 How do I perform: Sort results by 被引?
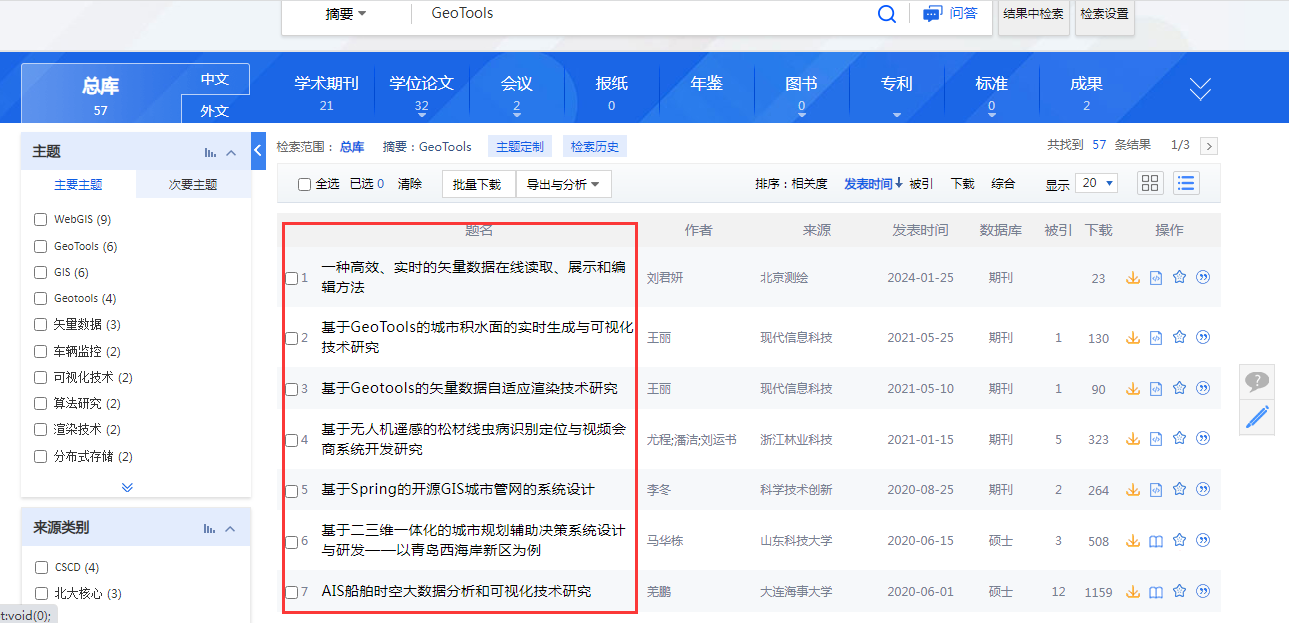(x=921, y=184)
